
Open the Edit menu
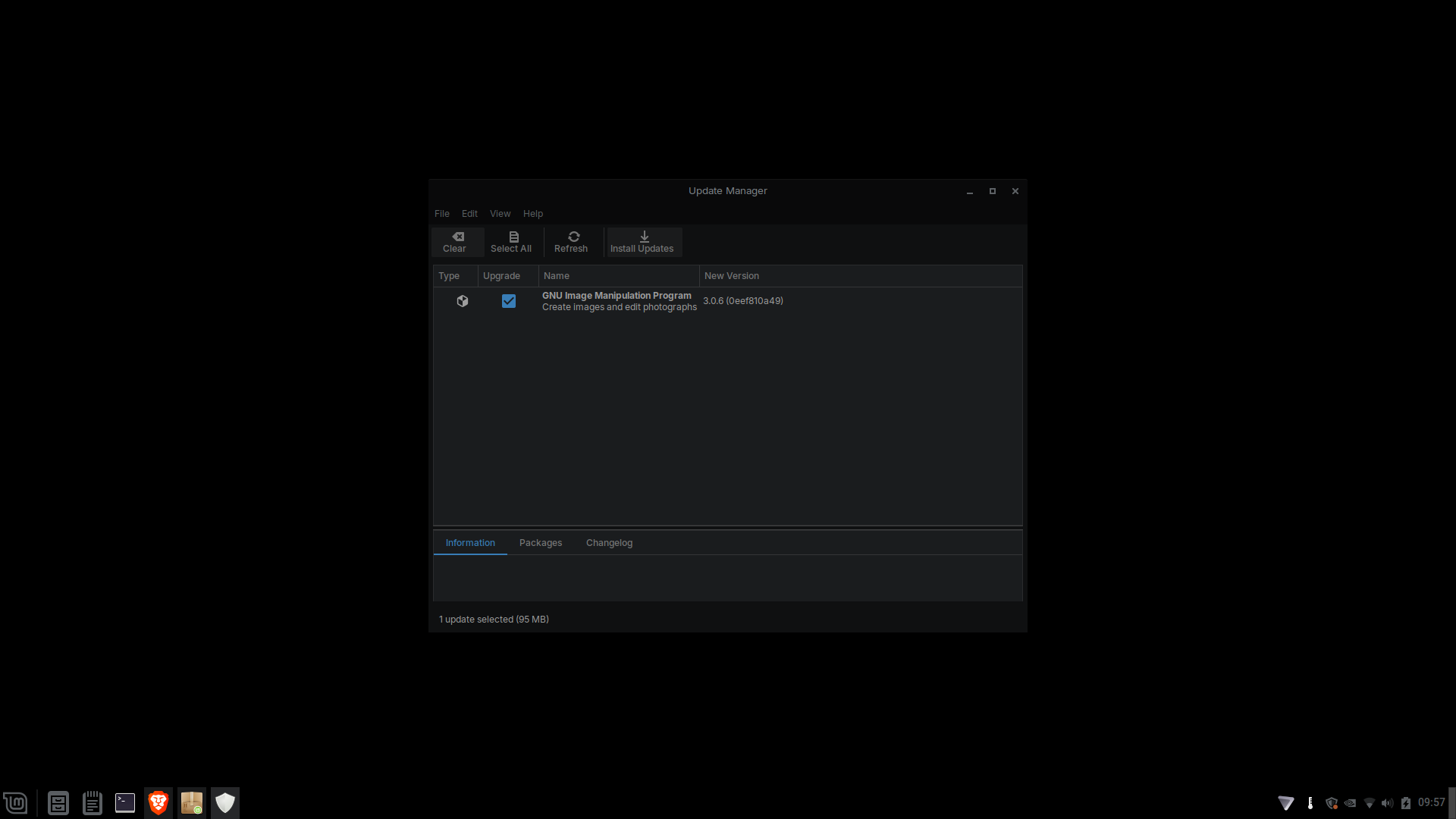[469, 214]
